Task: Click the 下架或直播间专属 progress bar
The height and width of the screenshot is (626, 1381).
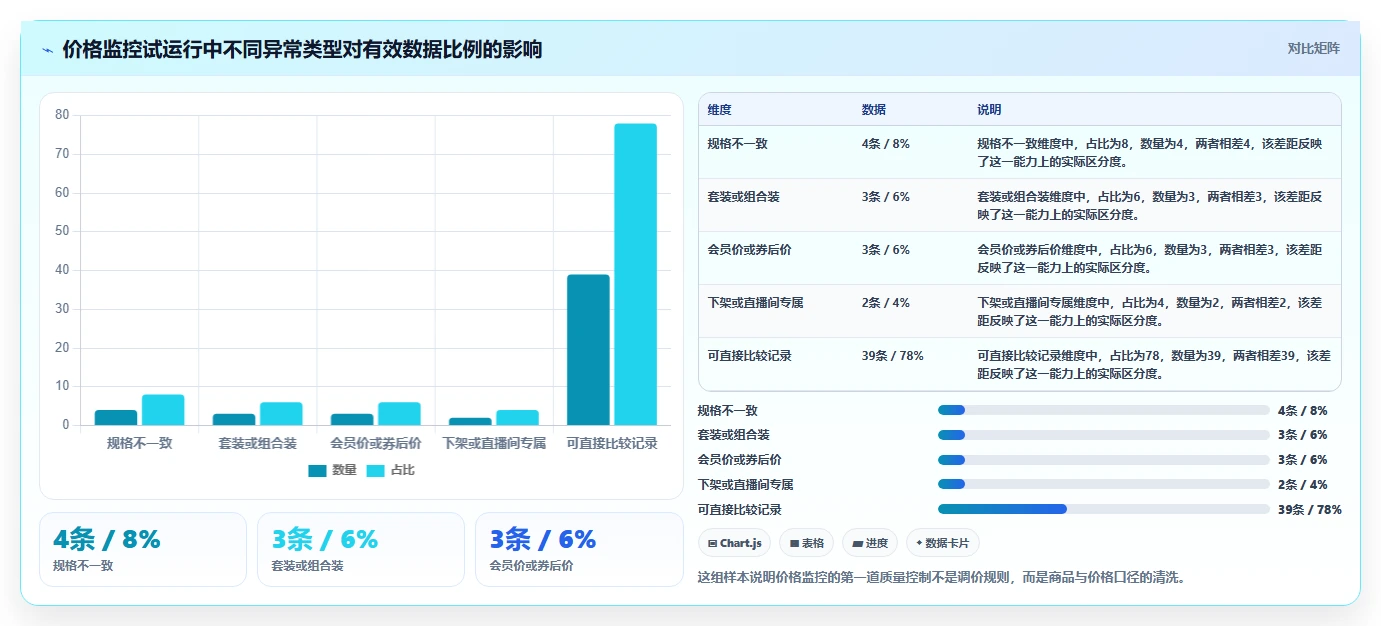Action: pyautogui.click(x=1104, y=484)
